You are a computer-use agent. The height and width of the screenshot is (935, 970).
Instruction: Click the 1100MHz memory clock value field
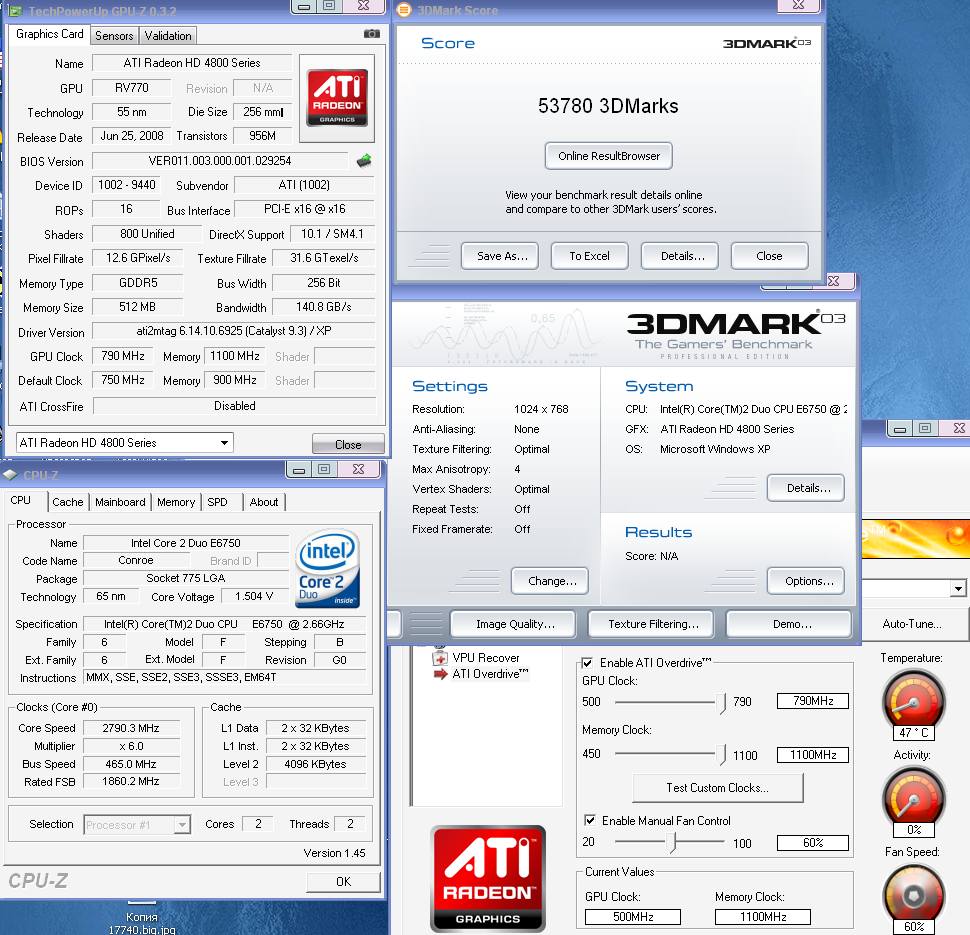tap(813, 755)
